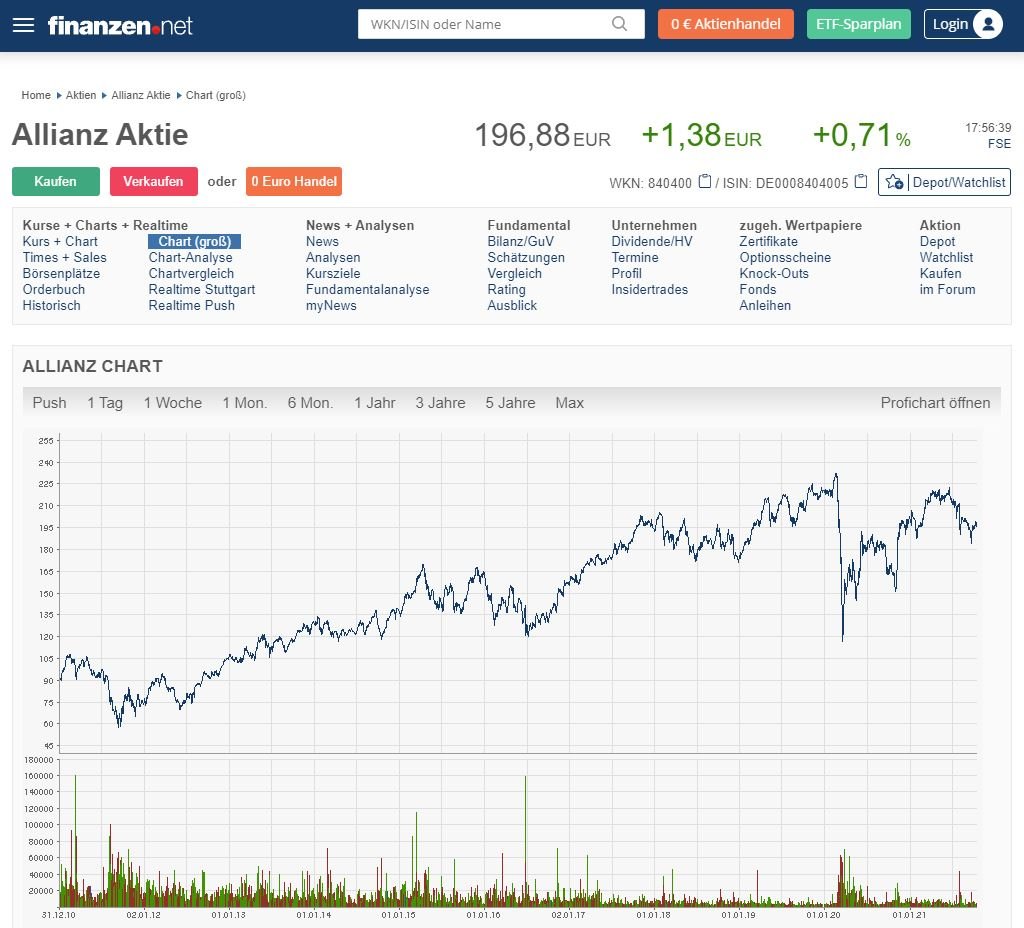Open the Termine link

pyautogui.click(x=635, y=257)
